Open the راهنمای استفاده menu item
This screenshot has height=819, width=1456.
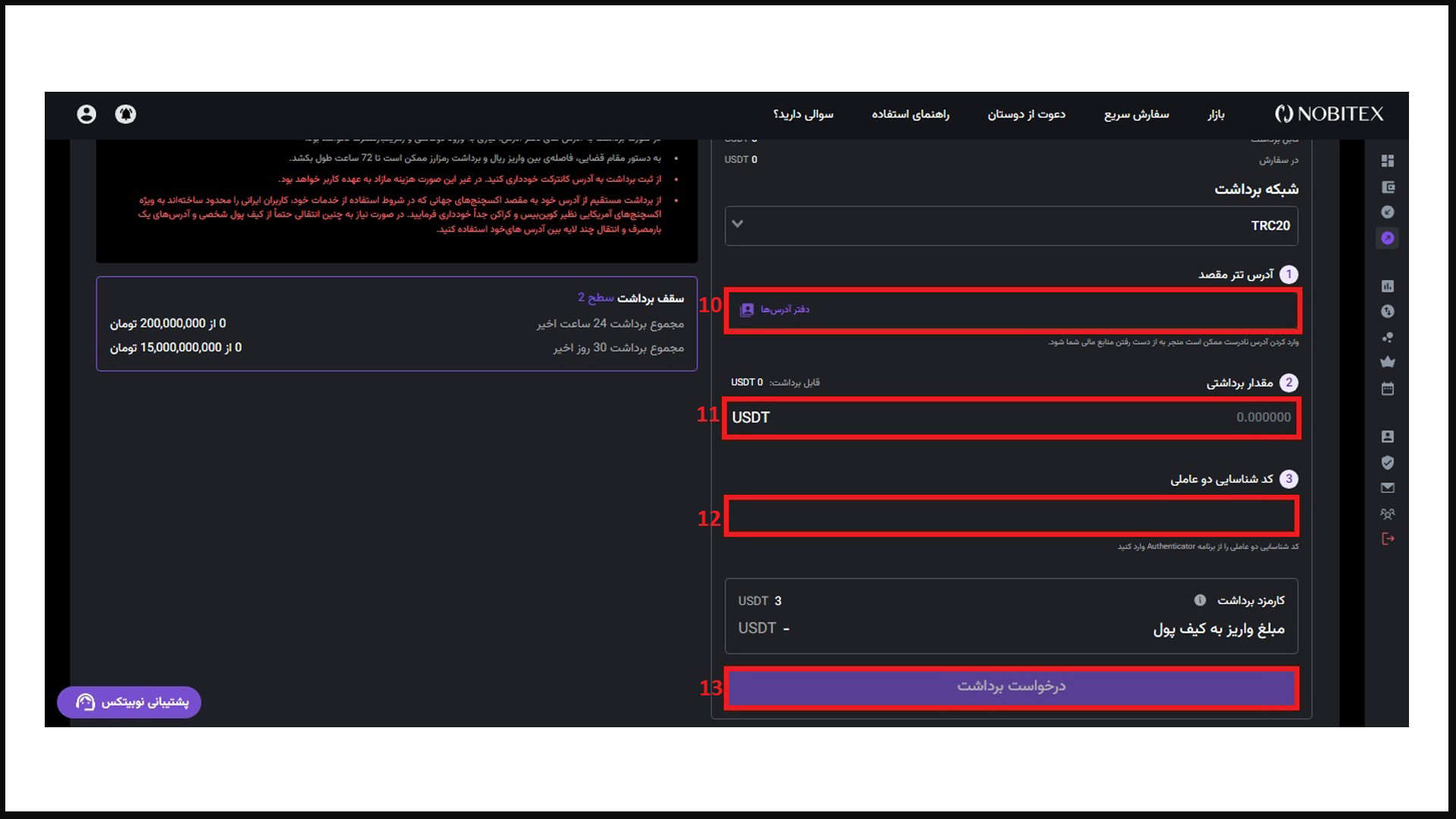tap(910, 115)
